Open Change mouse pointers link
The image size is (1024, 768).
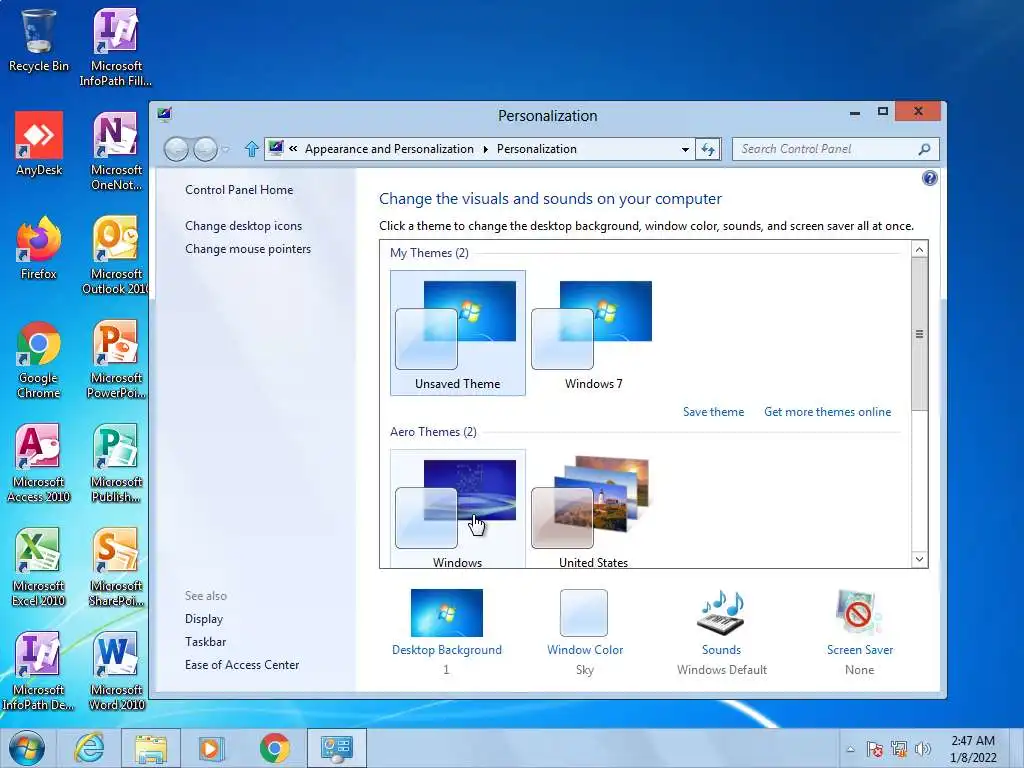pos(248,249)
